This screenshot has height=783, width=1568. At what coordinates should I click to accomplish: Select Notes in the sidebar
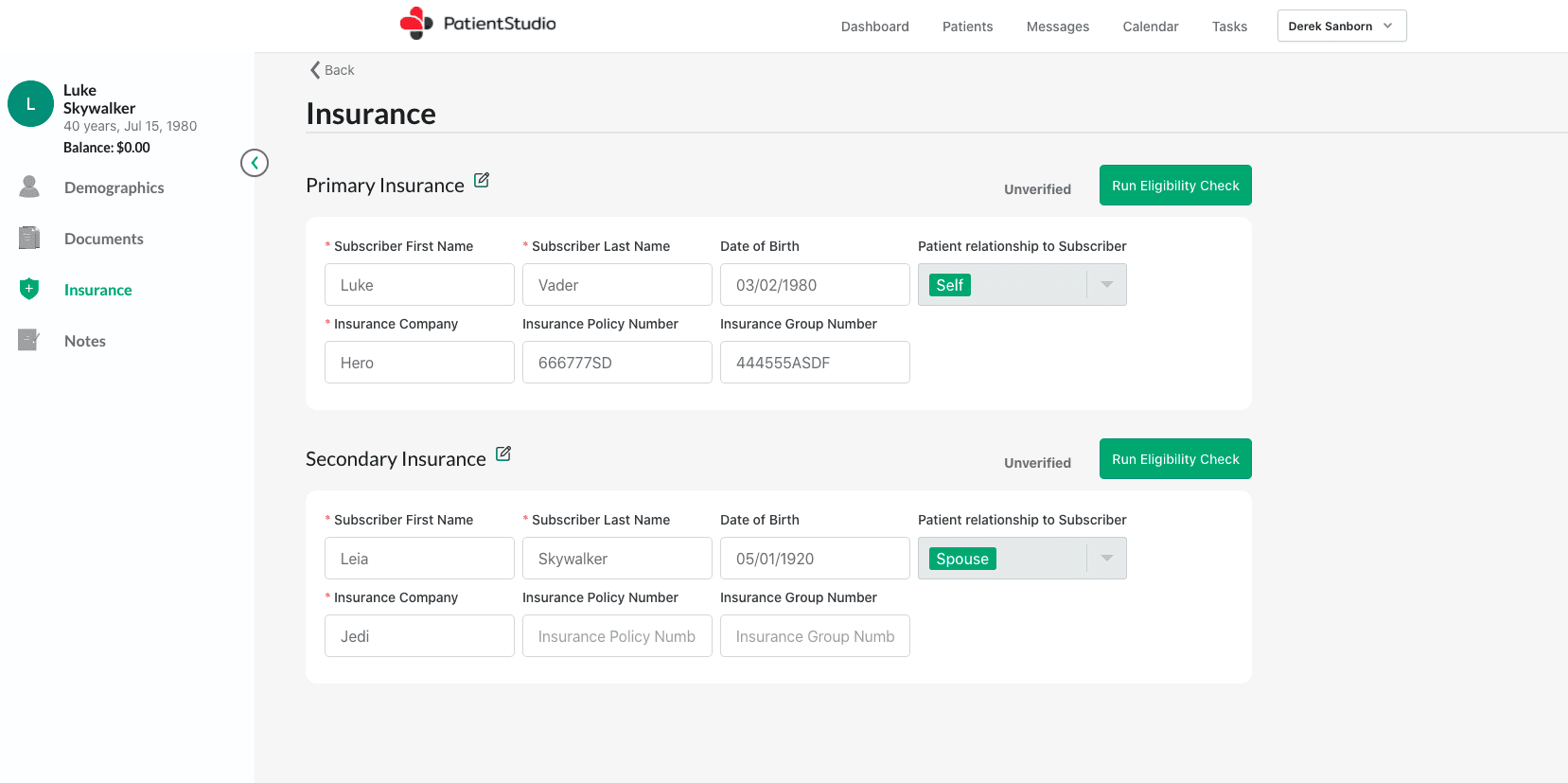(85, 341)
